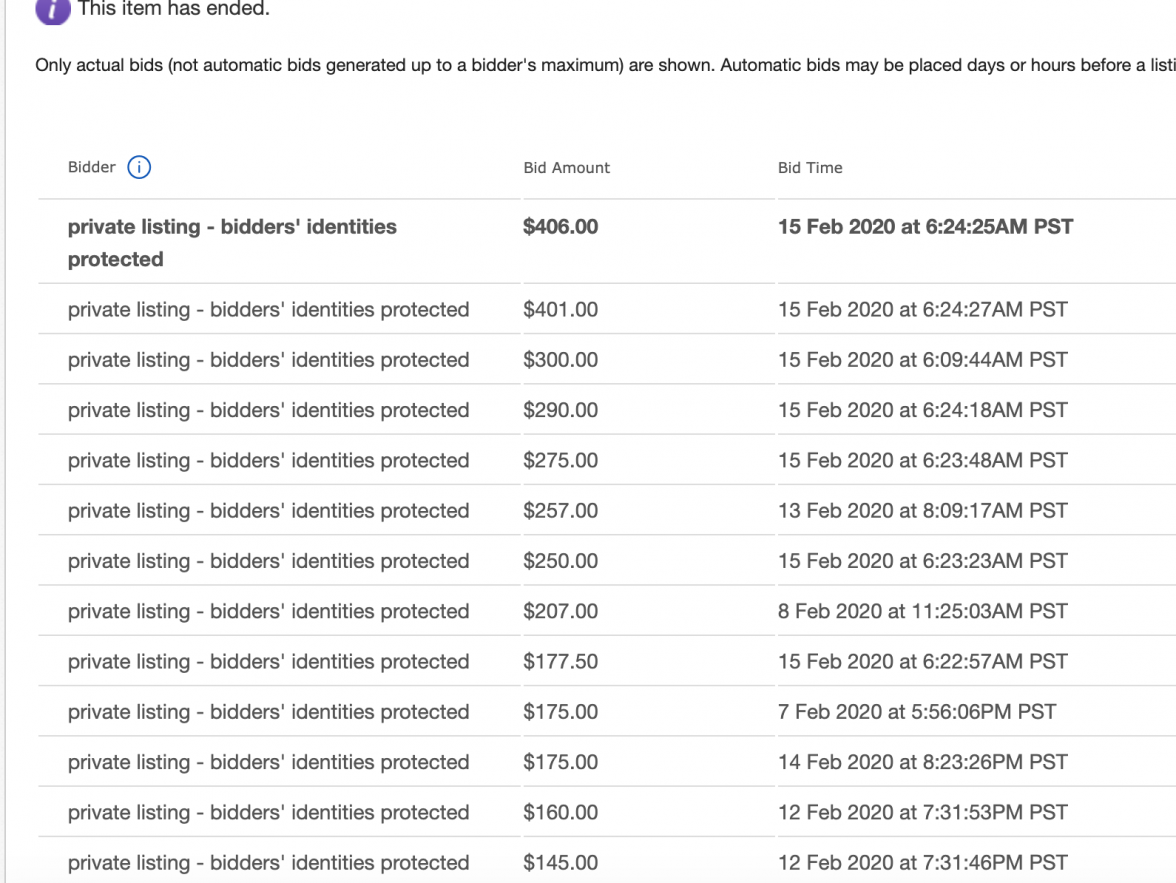Sort by the Bid Time column header

[810, 167]
